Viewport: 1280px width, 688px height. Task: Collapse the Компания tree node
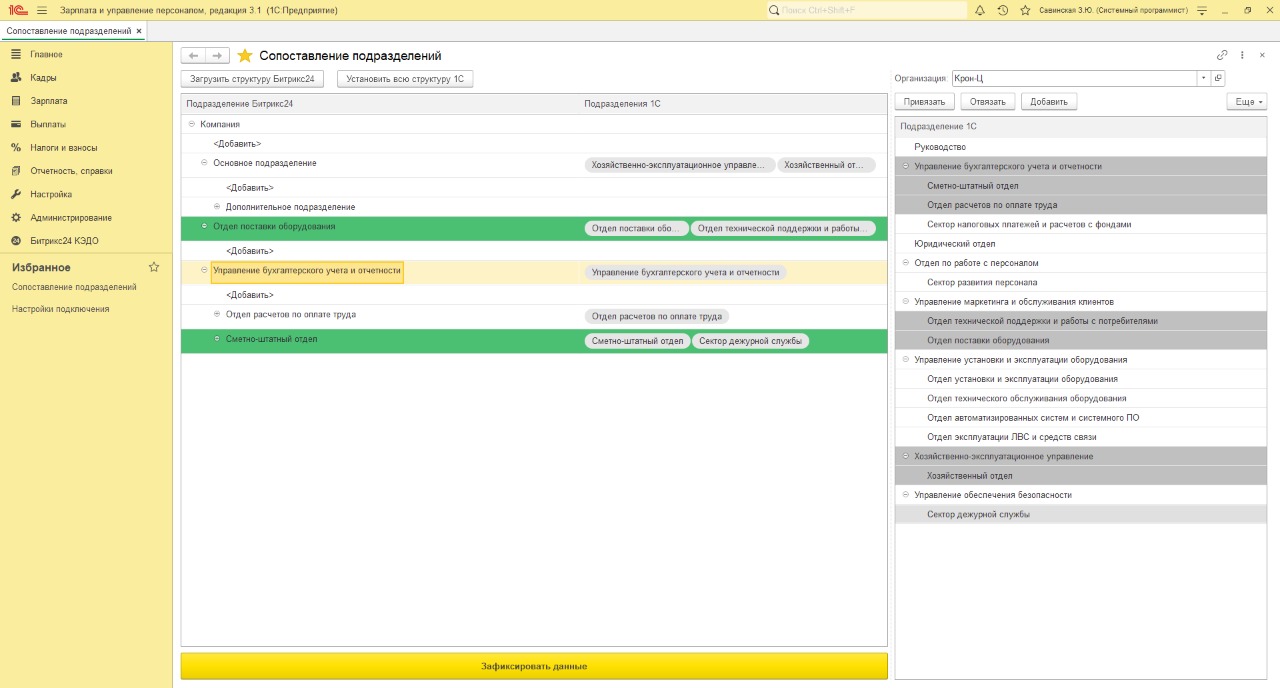191,124
